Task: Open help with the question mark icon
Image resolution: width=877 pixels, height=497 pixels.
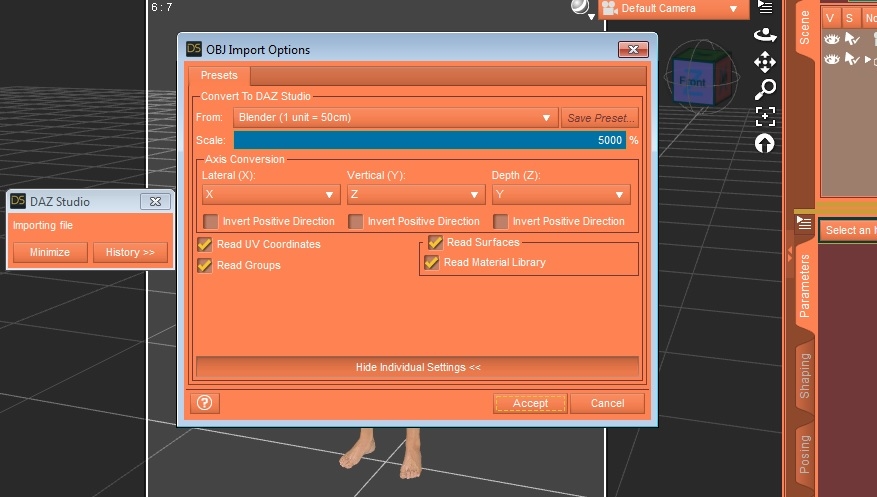Action: coord(205,403)
